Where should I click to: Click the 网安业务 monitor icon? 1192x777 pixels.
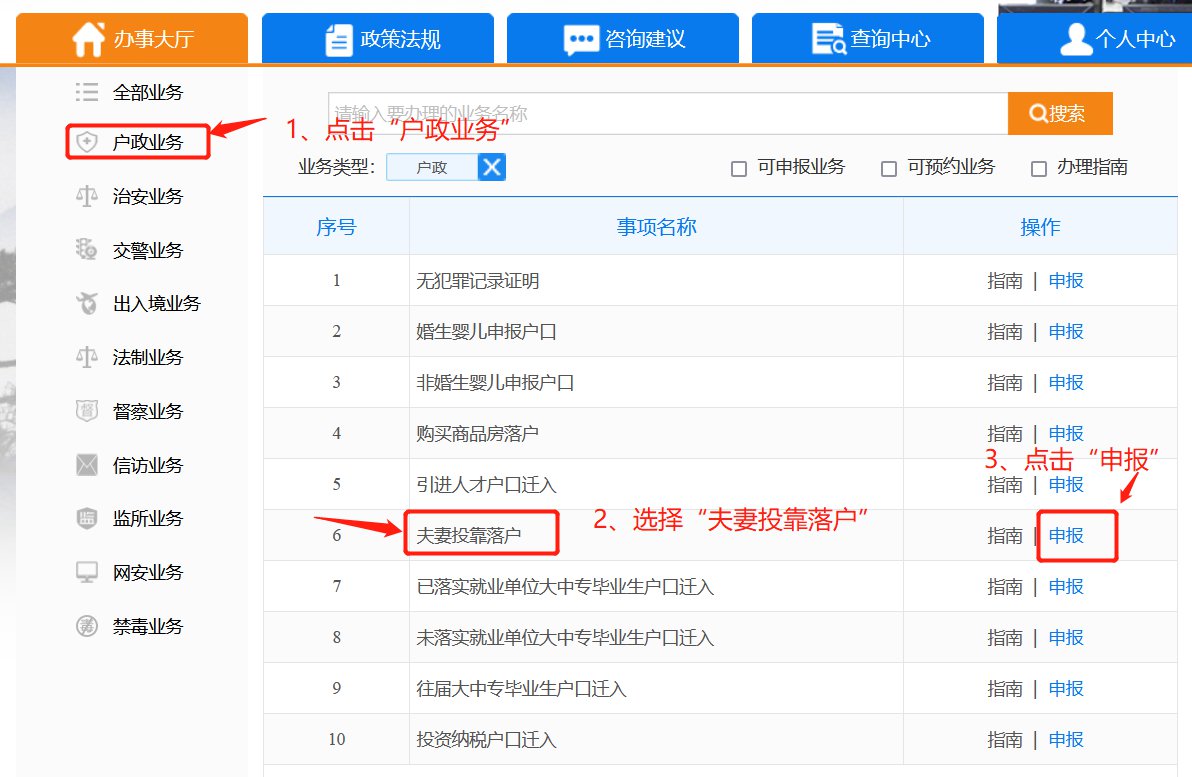(87, 572)
